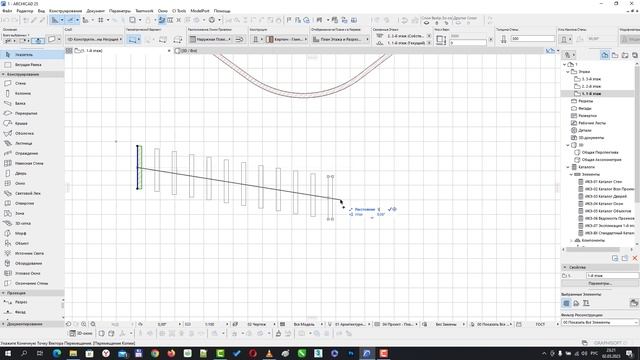Click the Толщина Стены thickness input field
Screen dimensions: 640x360
click(532, 39)
